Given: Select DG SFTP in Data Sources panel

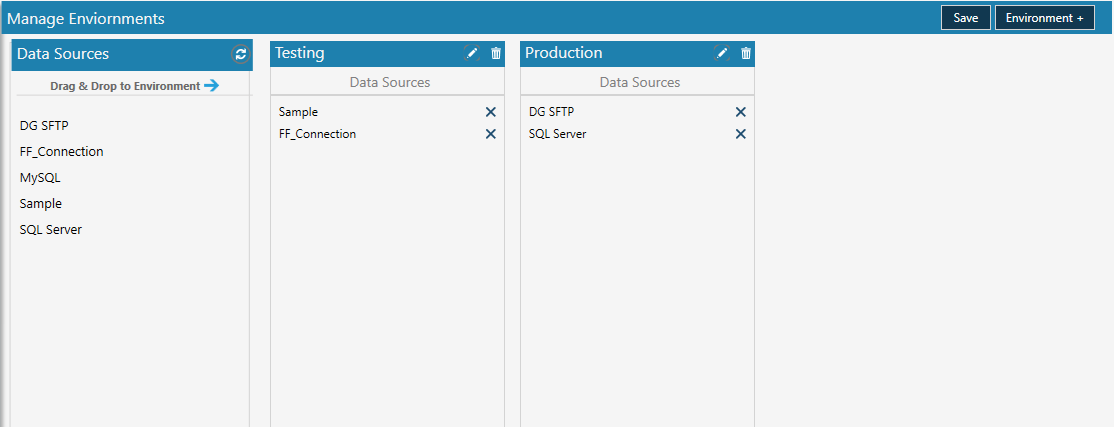Looking at the screenshot, I should [x=44, y=126].
